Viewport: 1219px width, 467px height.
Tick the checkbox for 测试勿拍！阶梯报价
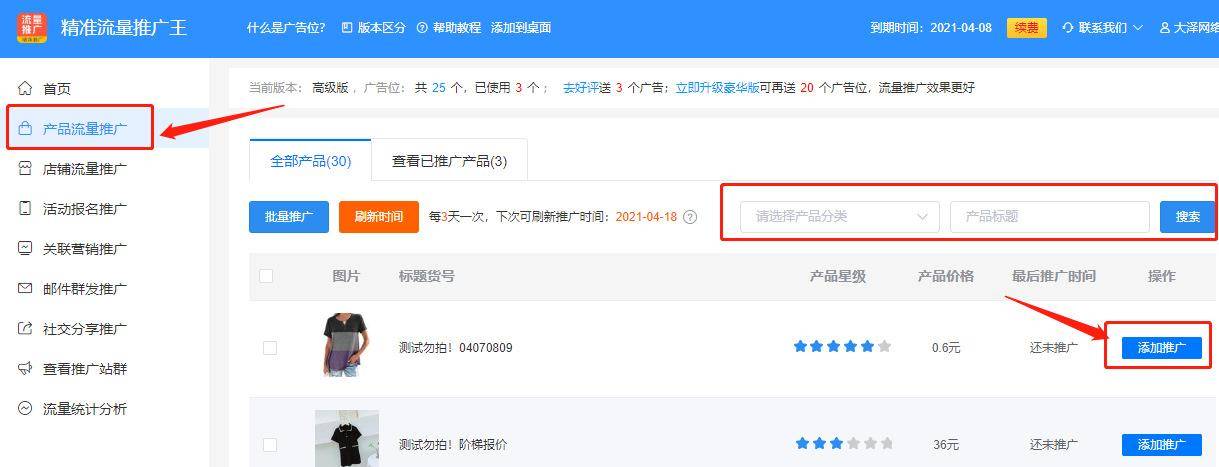click(269, 444)
